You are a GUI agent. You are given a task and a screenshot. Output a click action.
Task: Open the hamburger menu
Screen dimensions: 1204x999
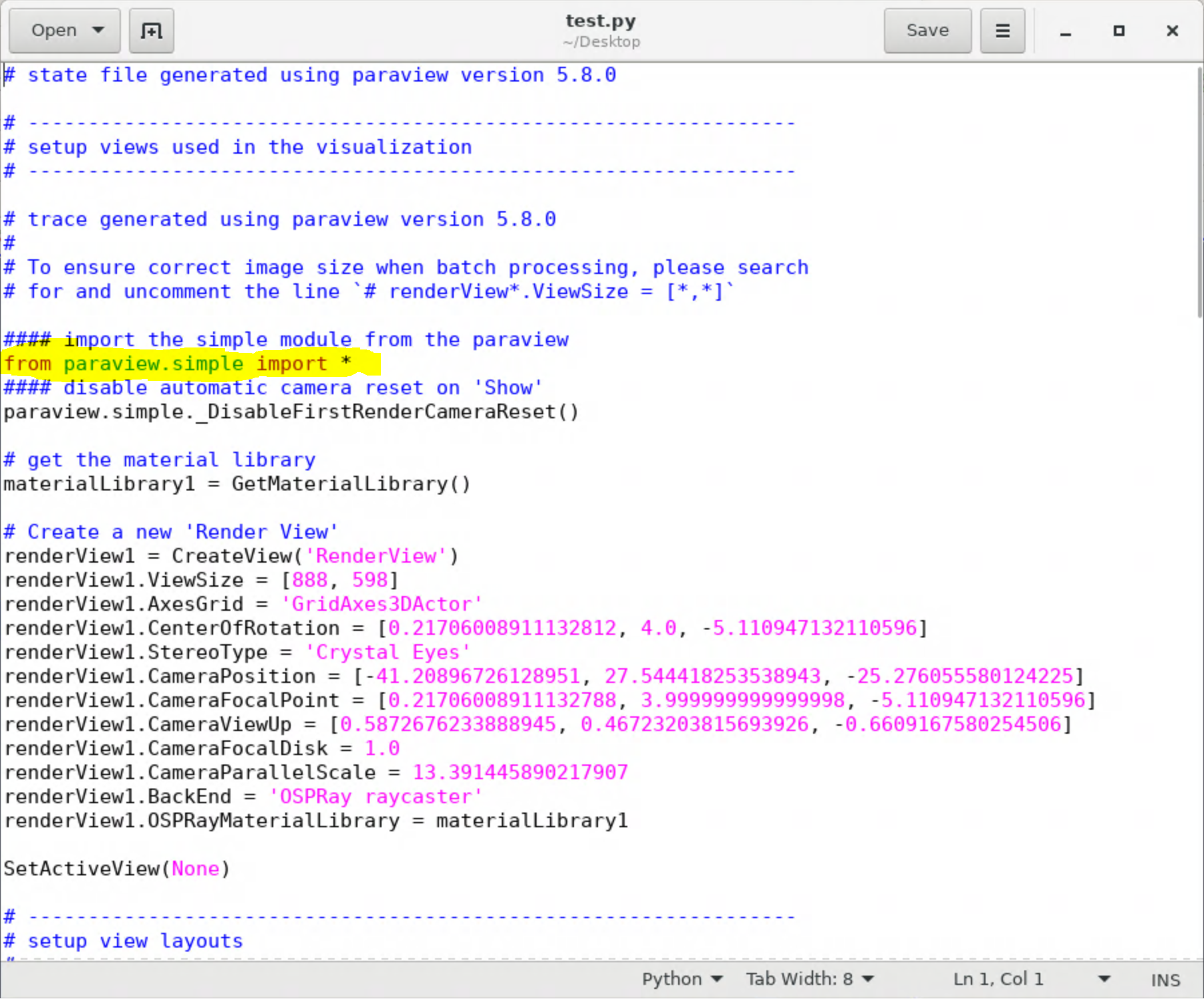tap(1002, 31)
